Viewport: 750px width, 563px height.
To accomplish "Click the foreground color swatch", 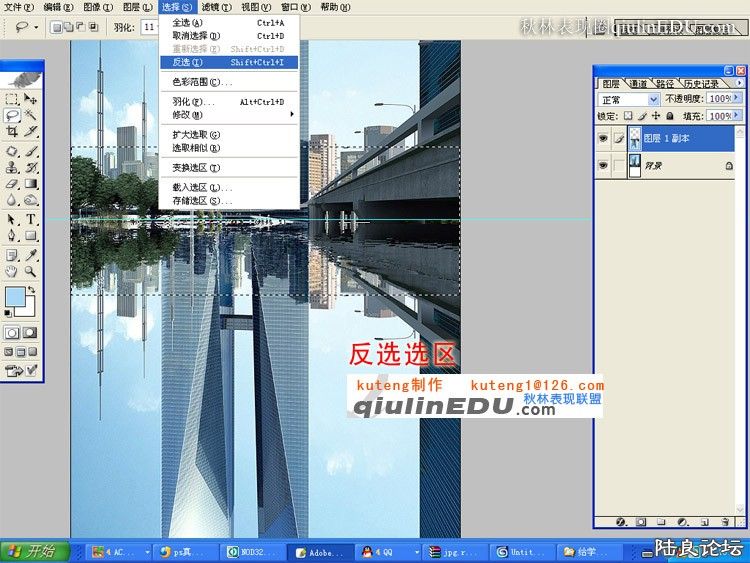I will point(15,297).
